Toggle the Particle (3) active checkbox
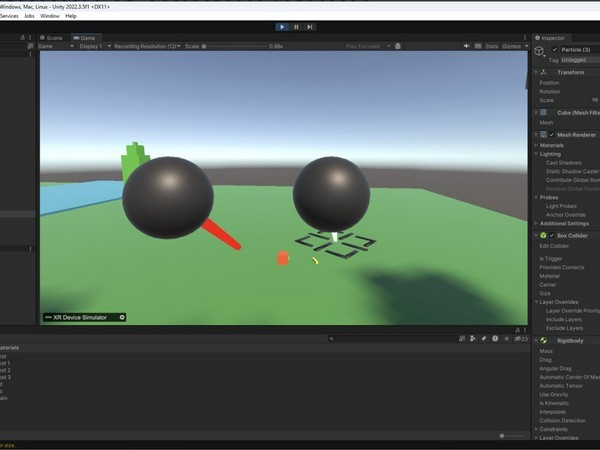Screen dimensions: 600x450 coord(555,49)
